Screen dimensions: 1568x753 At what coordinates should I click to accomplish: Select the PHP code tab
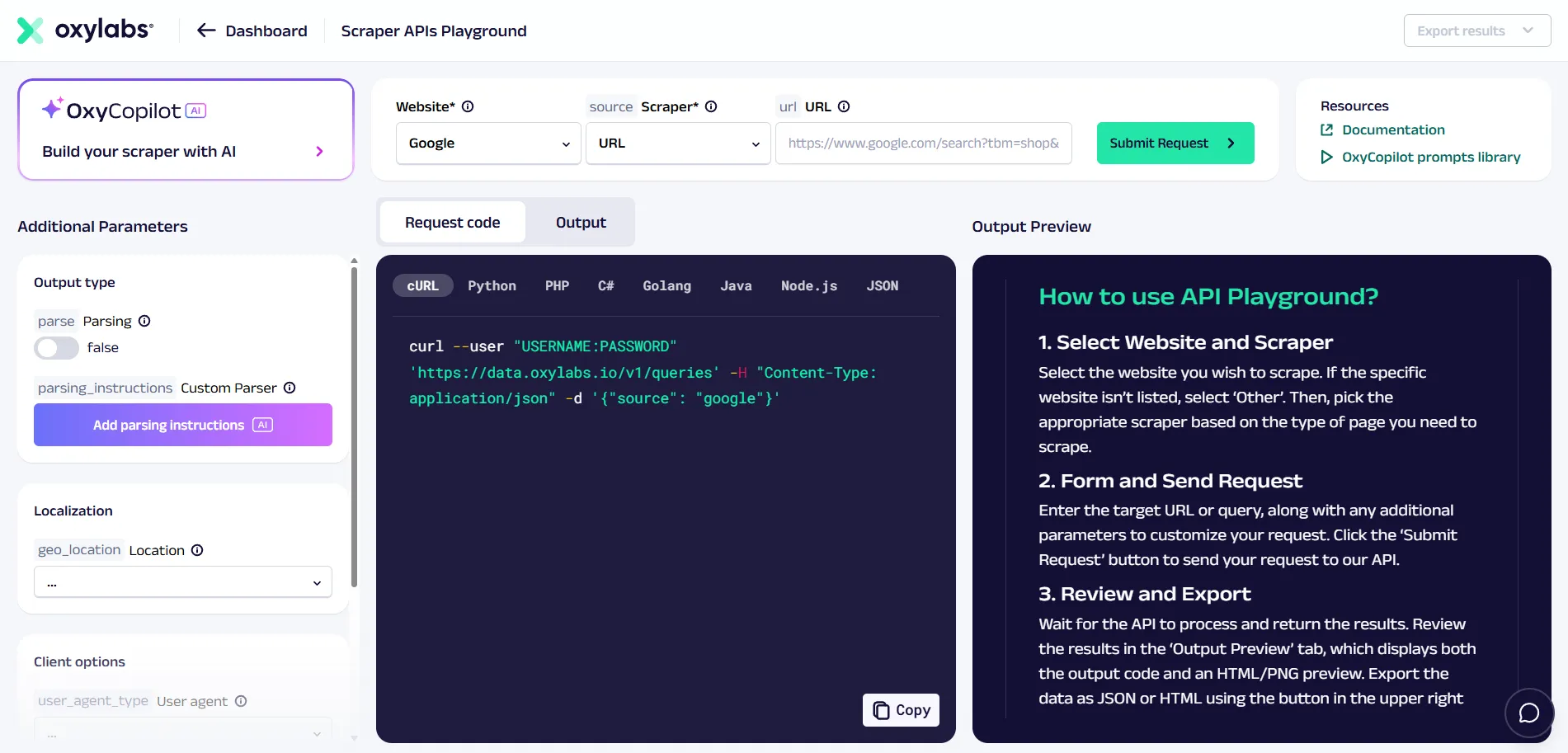557,285
